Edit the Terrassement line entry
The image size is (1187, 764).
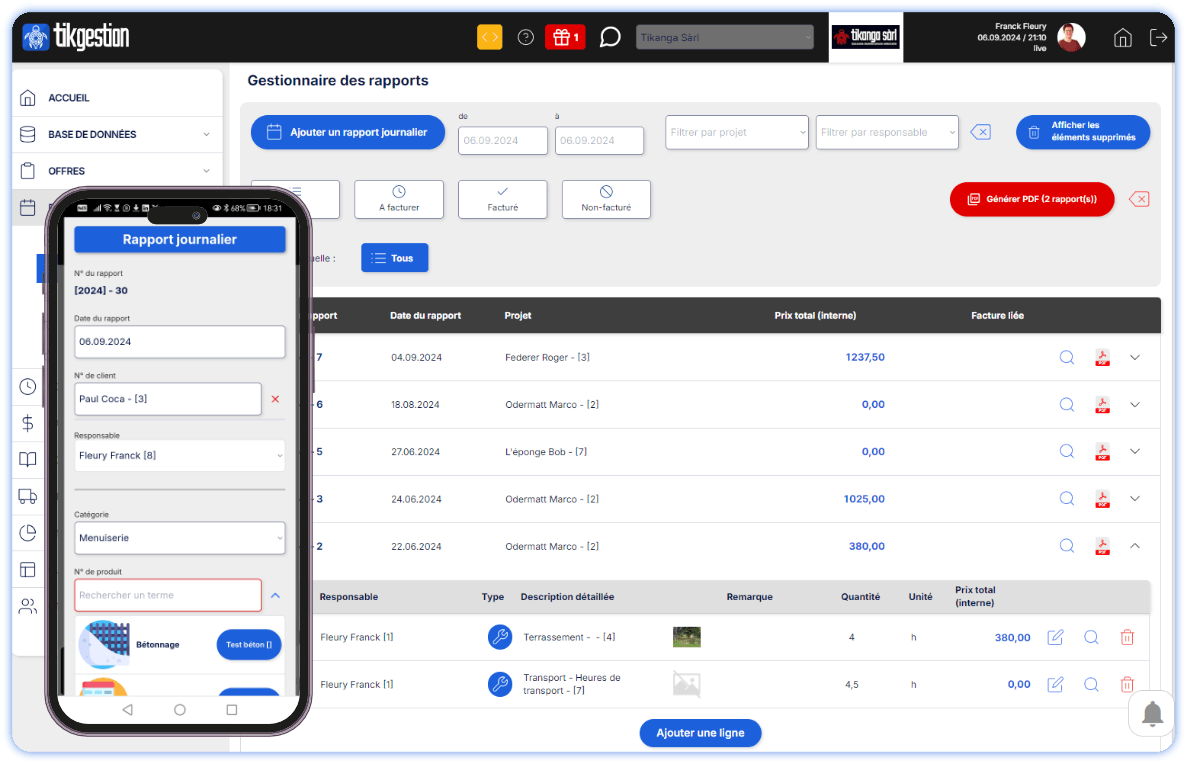pos(1055,637)
